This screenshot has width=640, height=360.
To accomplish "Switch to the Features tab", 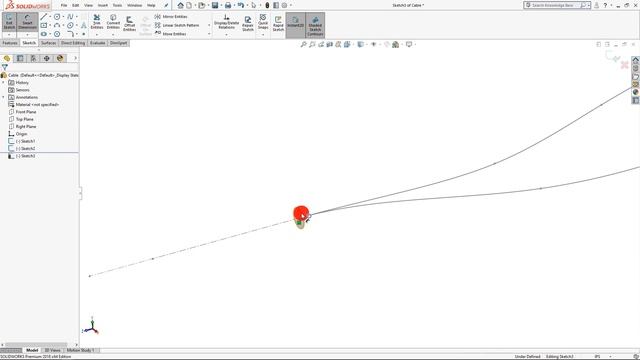I will [10, 43].
